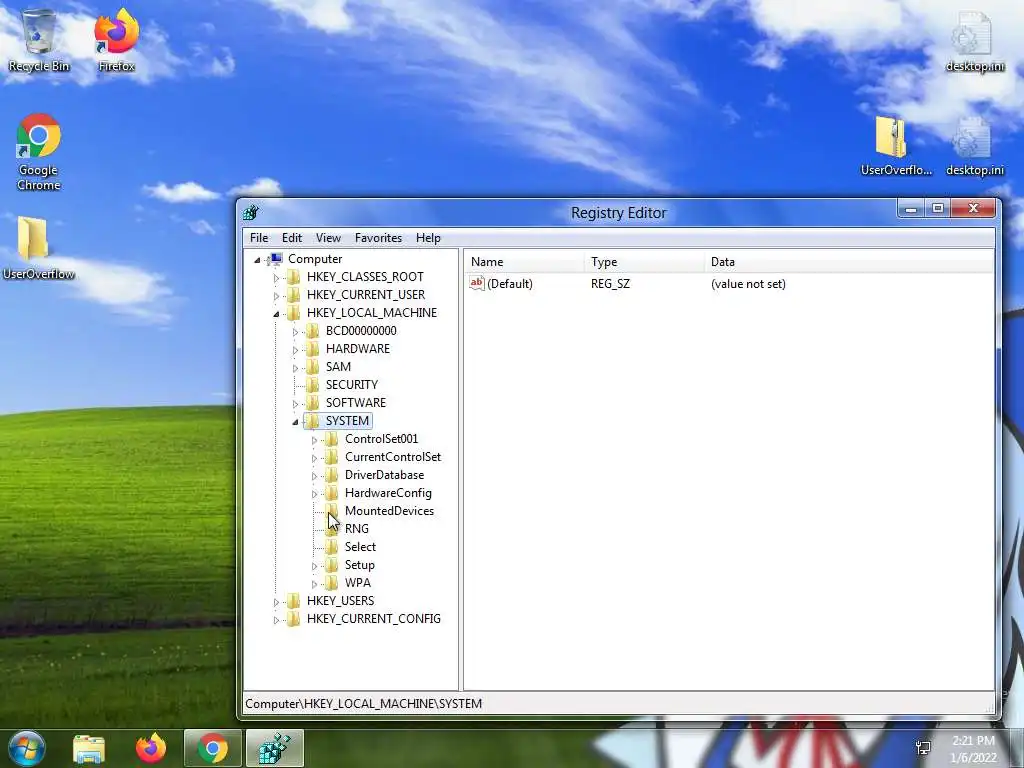Click the Data column header

[x=849, y=262]
